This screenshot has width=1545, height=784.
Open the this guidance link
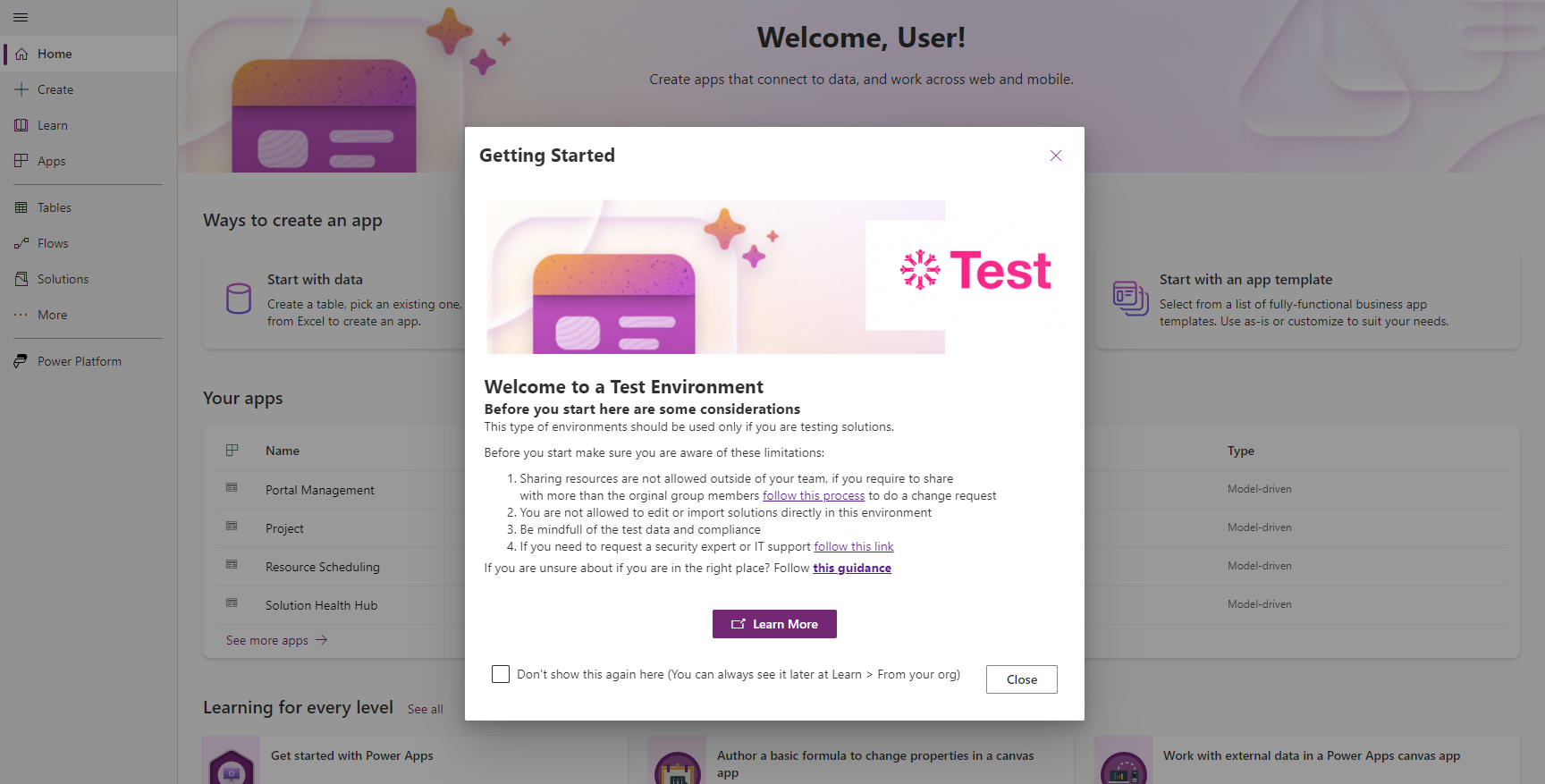[852, 568]
